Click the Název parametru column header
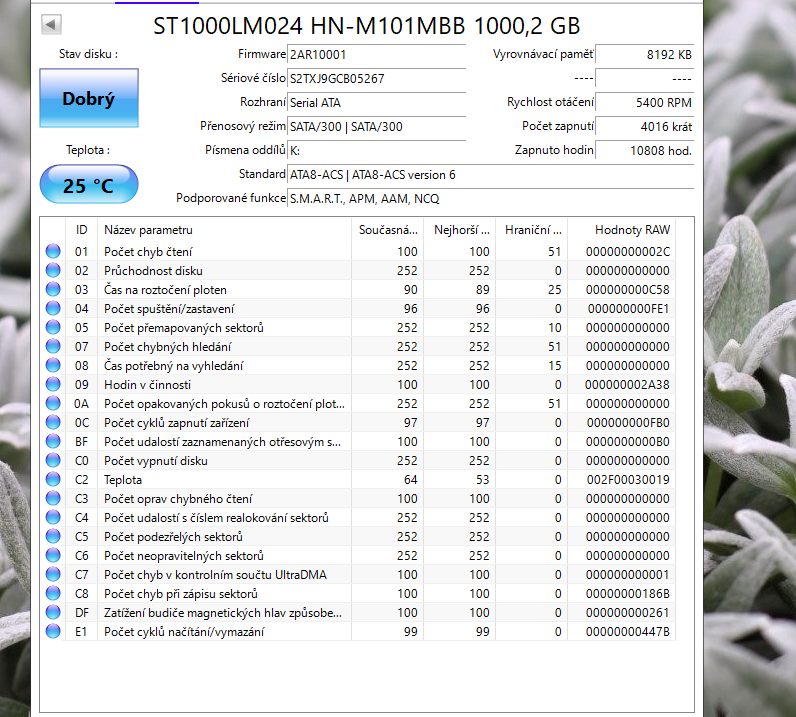This screenshot has width=796, height=717. click(x=224, y=230)
